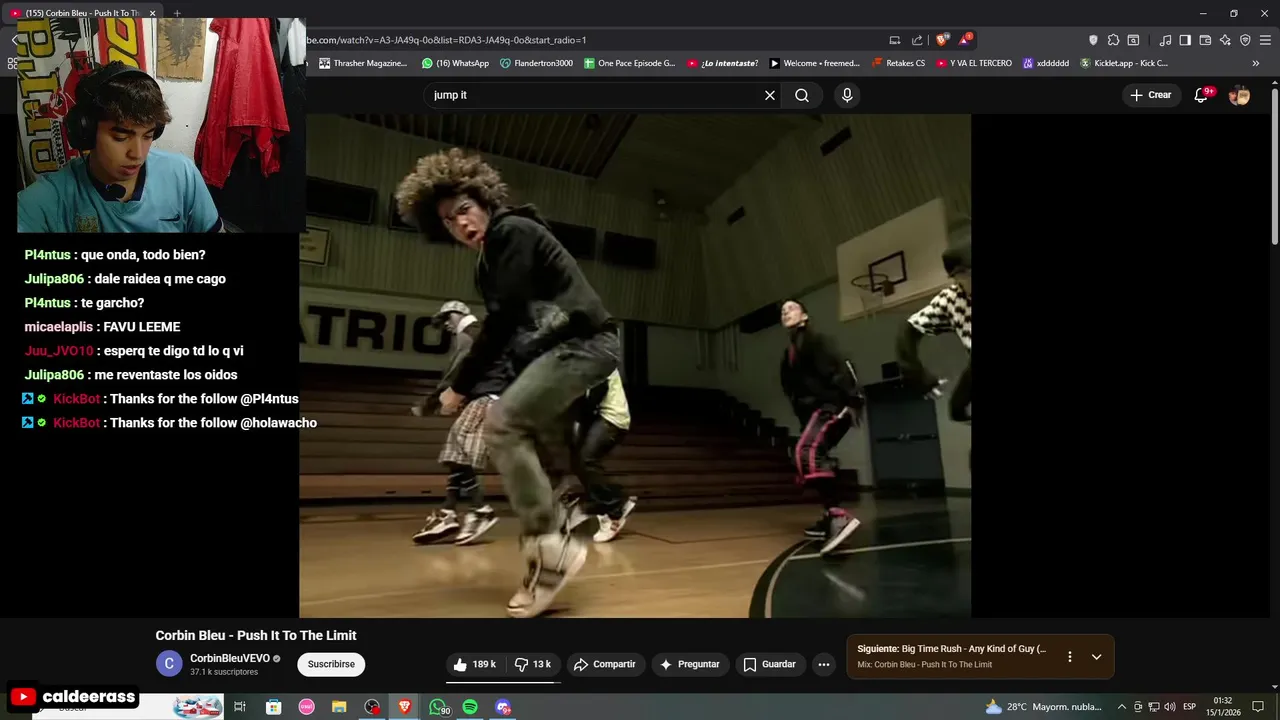Open CorbinBleuVEVO channel name link

(230, 659)
